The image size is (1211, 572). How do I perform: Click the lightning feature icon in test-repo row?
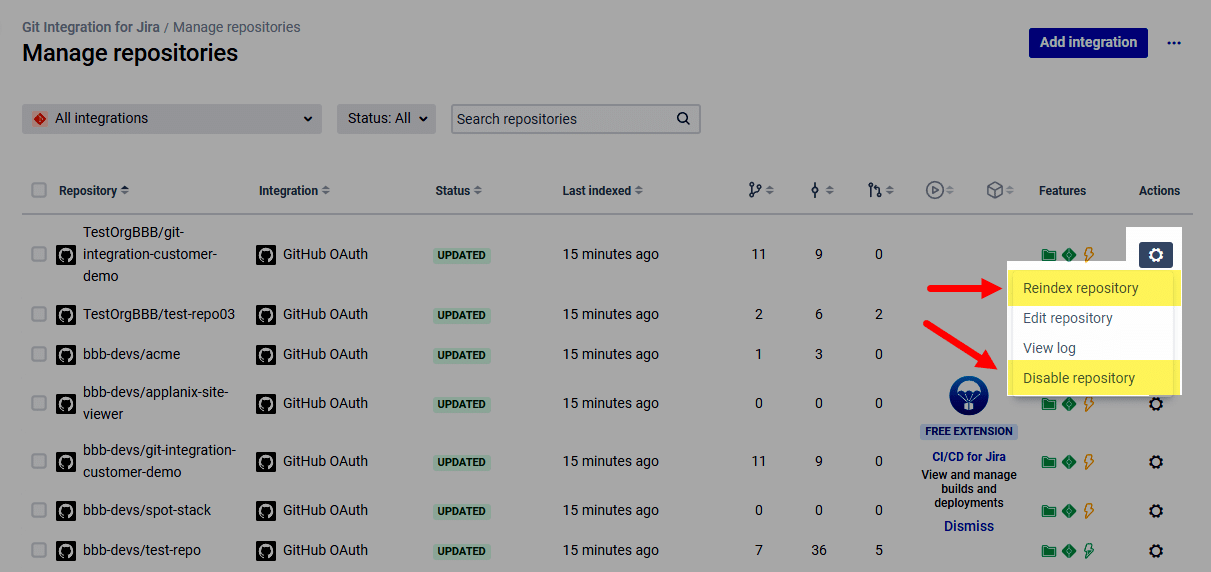(1089, 551)
